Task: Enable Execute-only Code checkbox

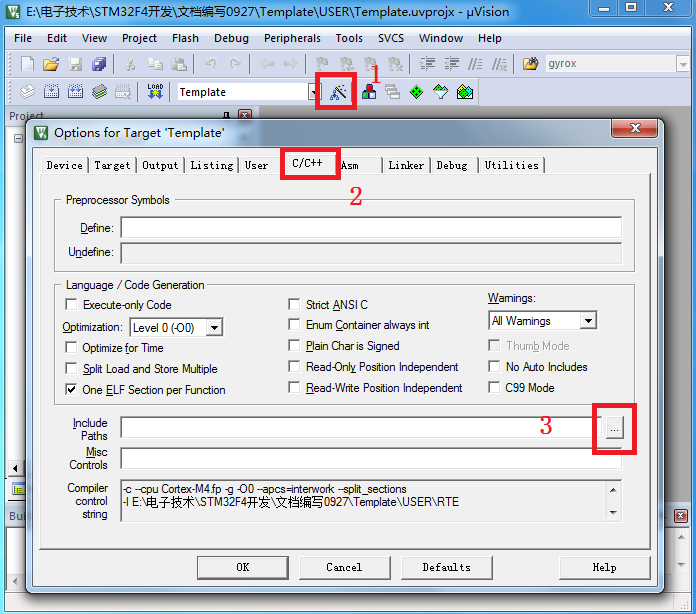Action: tap(71, 305)
